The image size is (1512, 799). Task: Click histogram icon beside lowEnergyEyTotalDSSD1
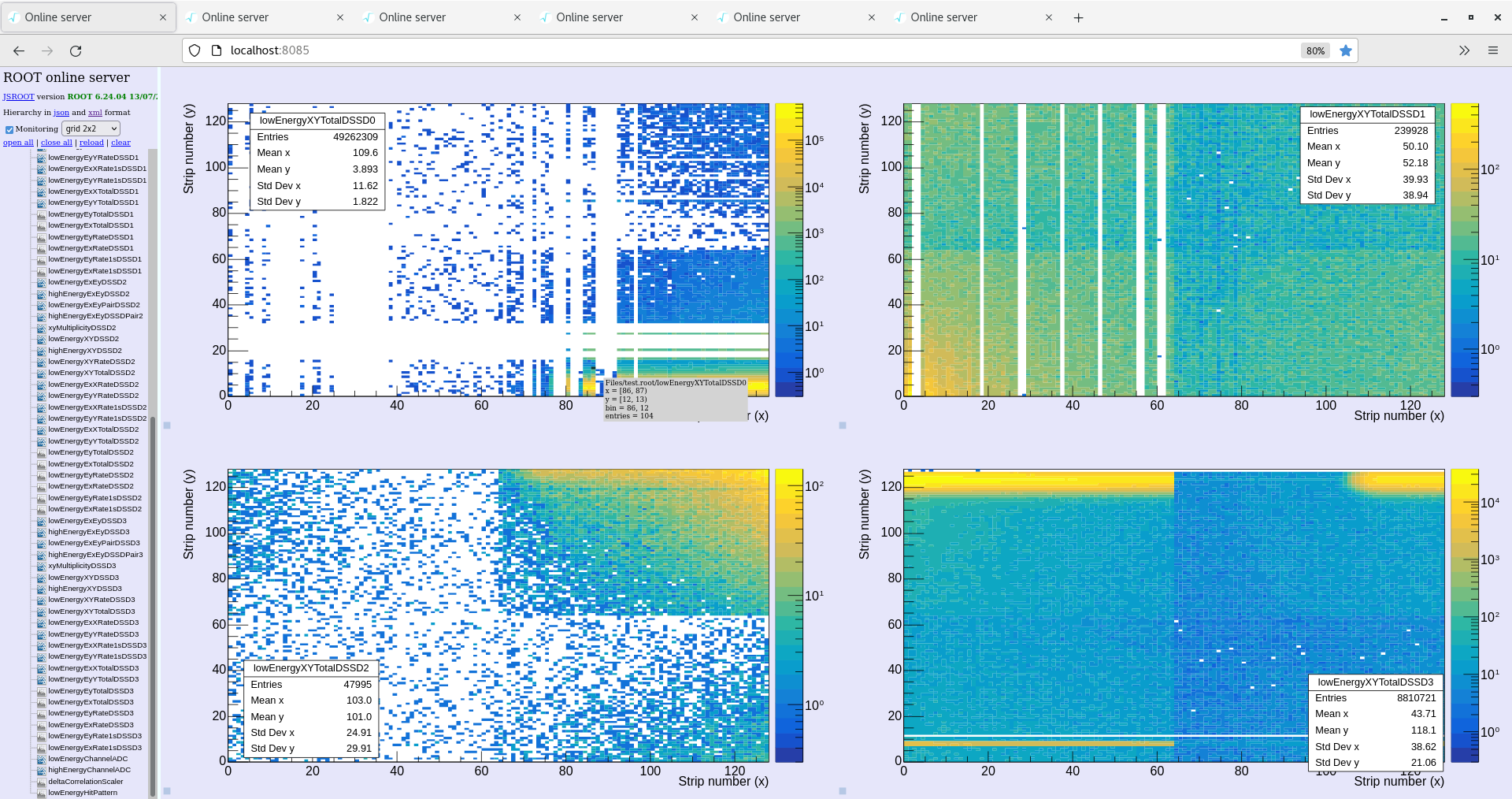42,214
